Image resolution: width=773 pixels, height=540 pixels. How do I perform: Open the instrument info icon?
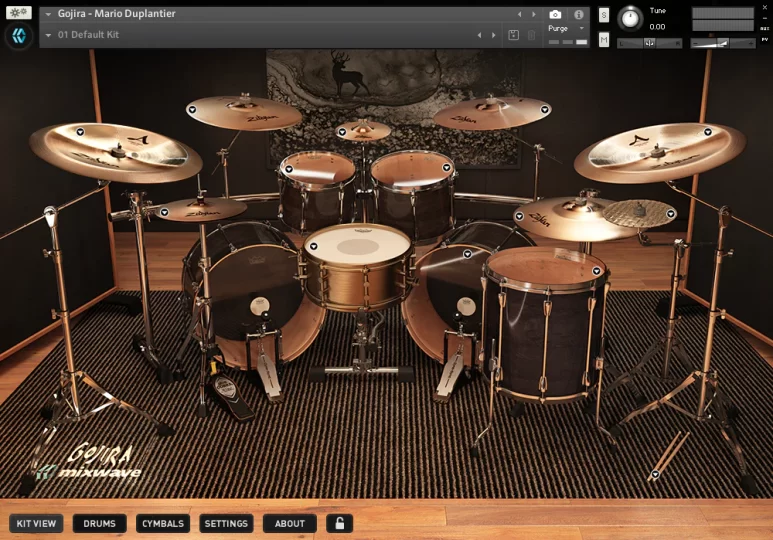(578, 15)
